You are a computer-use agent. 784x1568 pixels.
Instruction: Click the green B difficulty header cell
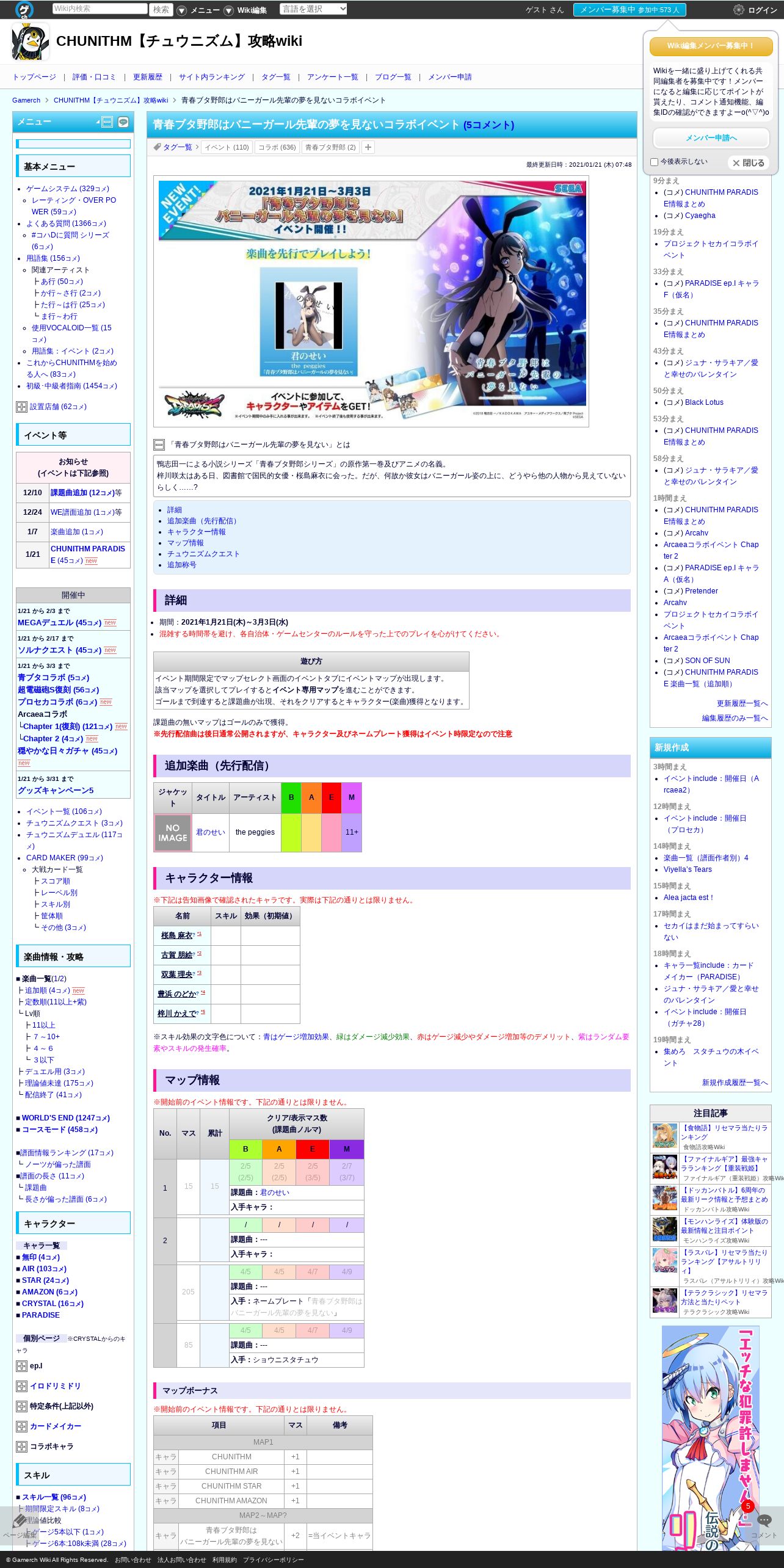pos(291,797)
